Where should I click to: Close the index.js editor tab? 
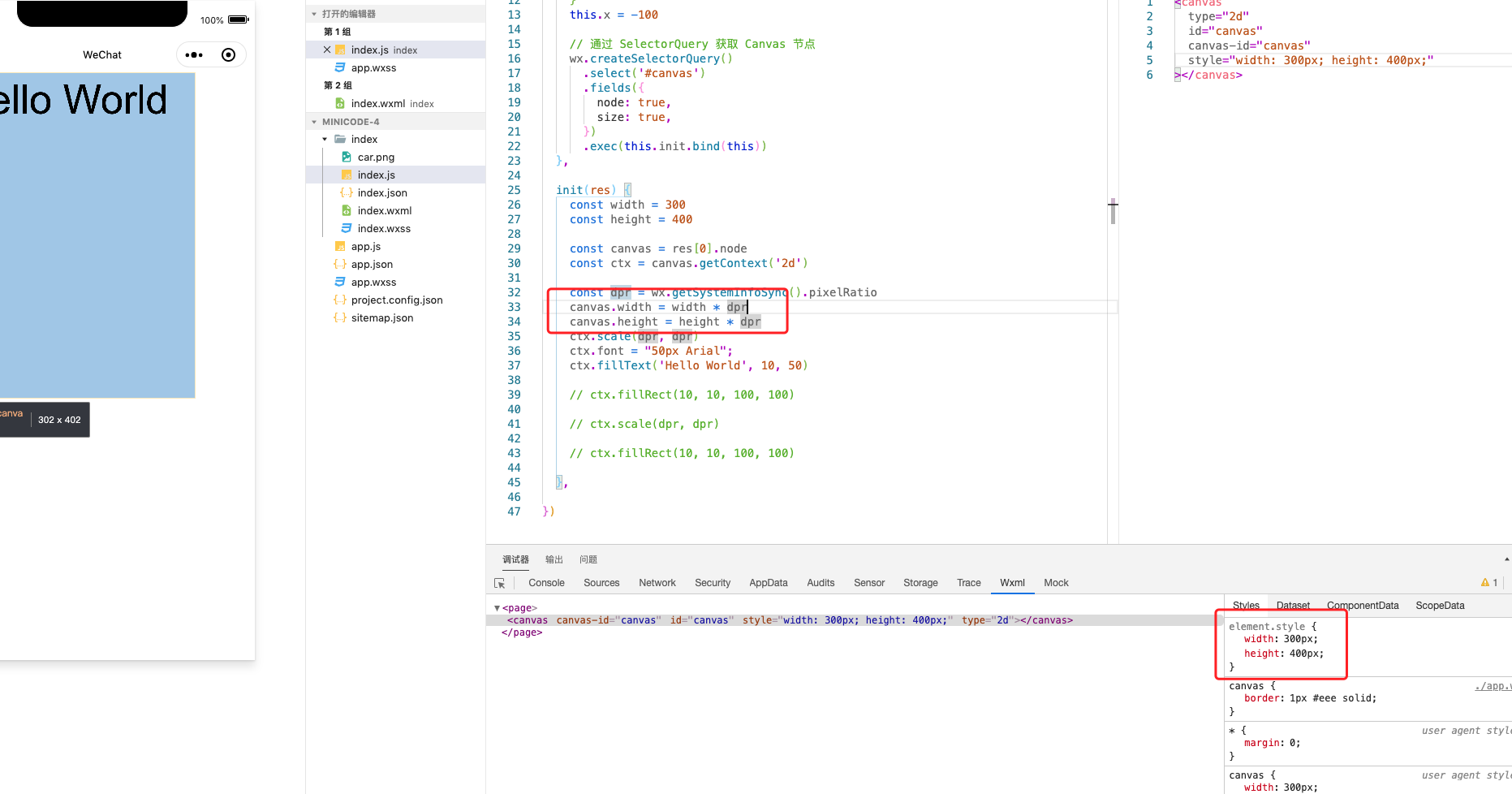[327, 50]
